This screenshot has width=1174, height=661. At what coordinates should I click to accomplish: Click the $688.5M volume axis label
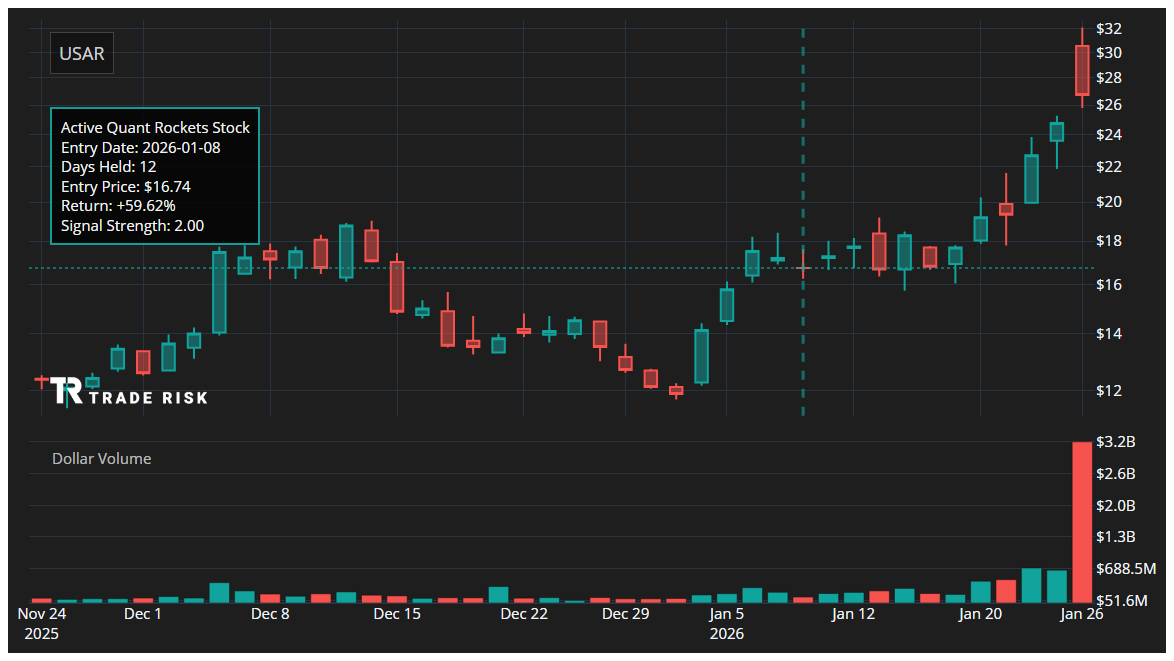tap(1126, 569)
